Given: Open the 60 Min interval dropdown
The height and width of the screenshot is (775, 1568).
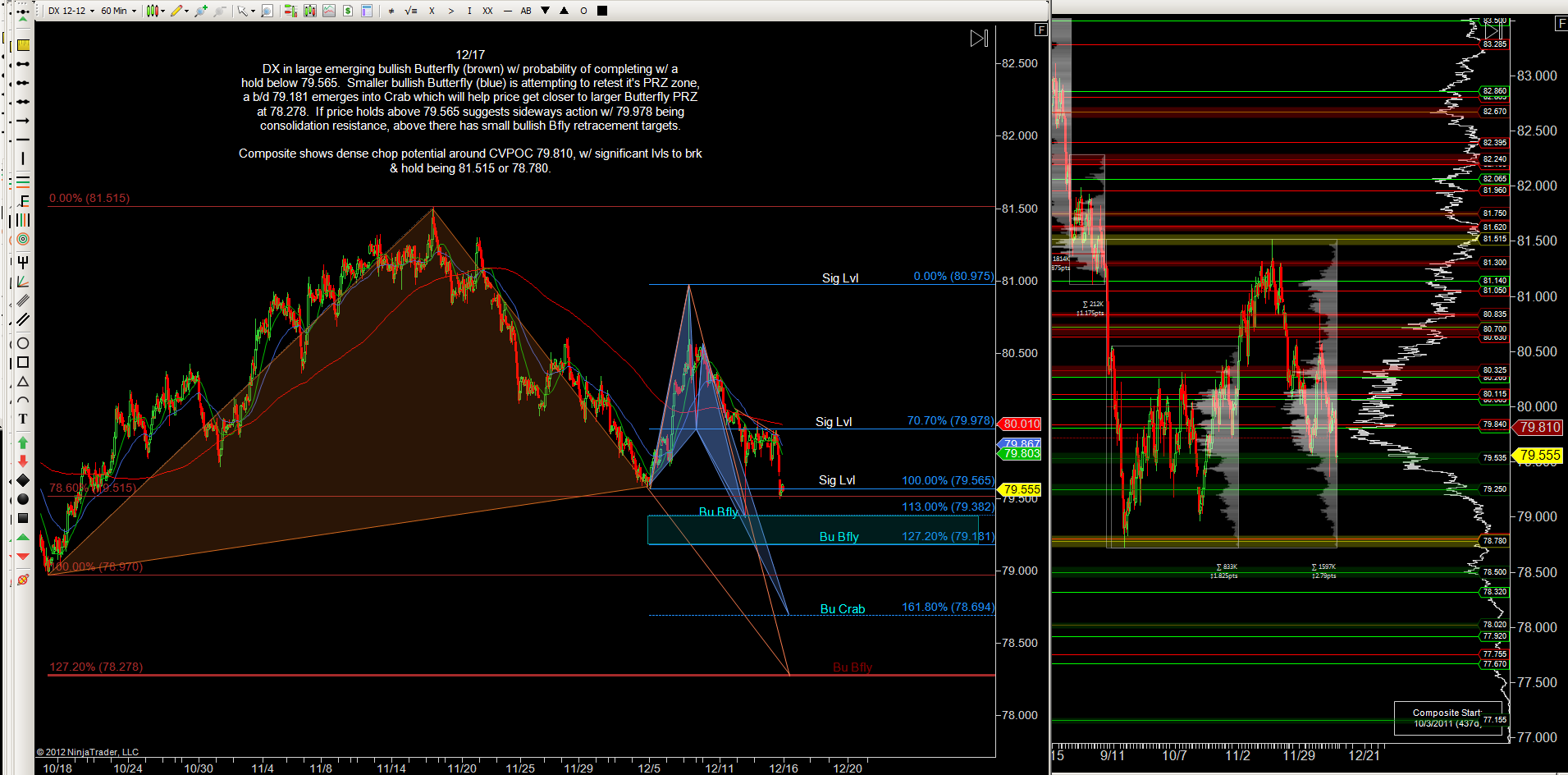Looking at the screenshot, I should (x=118, y=11).
